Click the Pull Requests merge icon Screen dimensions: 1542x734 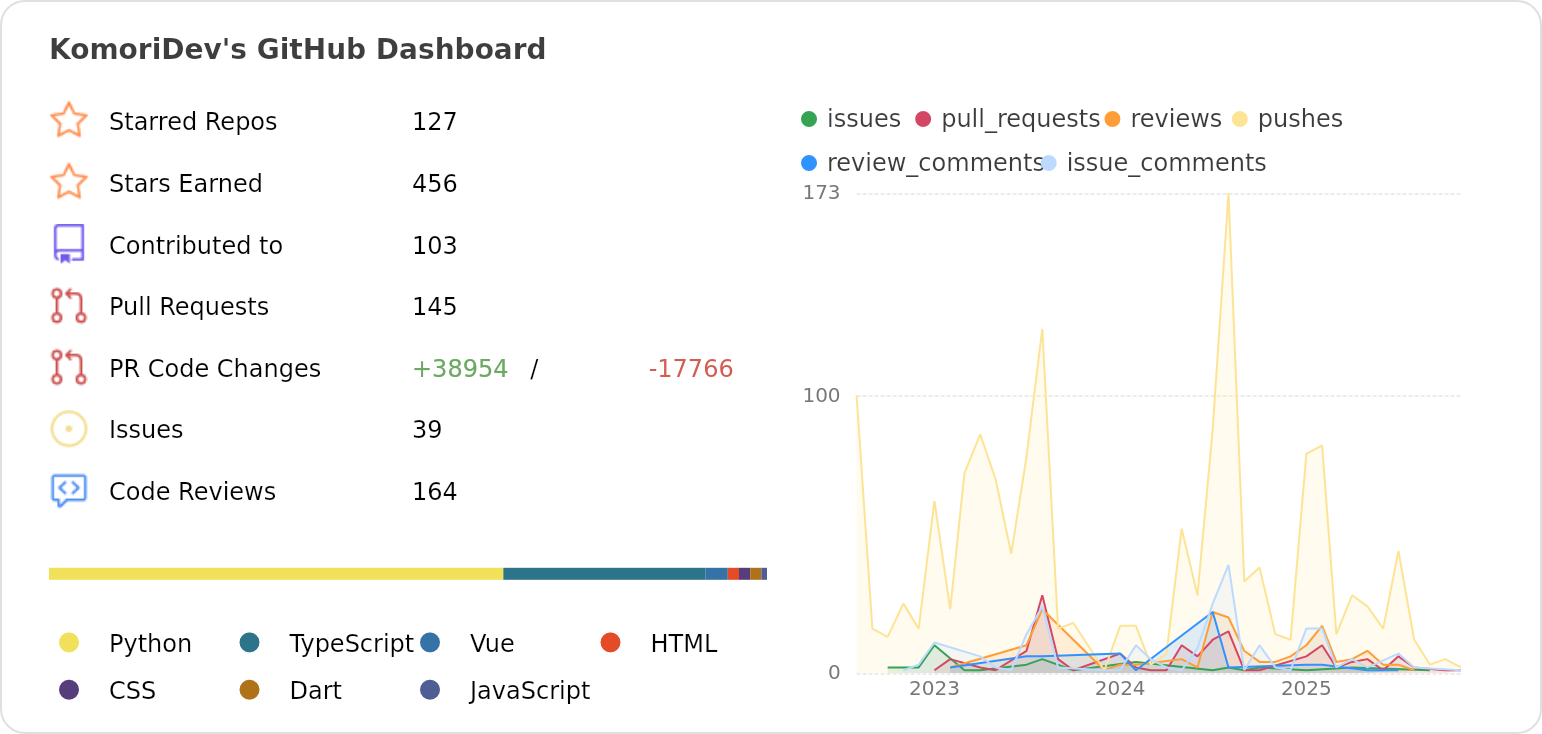tap(69, 306)
